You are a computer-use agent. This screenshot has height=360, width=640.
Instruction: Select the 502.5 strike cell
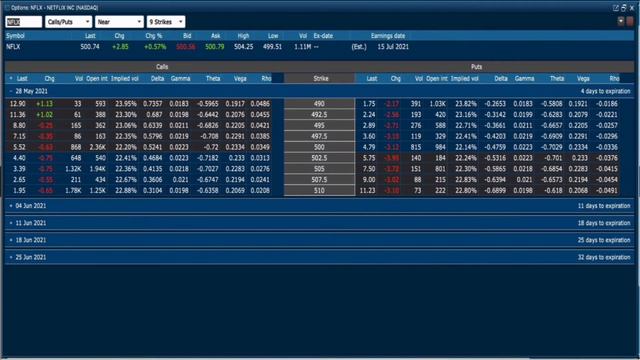[x=319, y=158]
